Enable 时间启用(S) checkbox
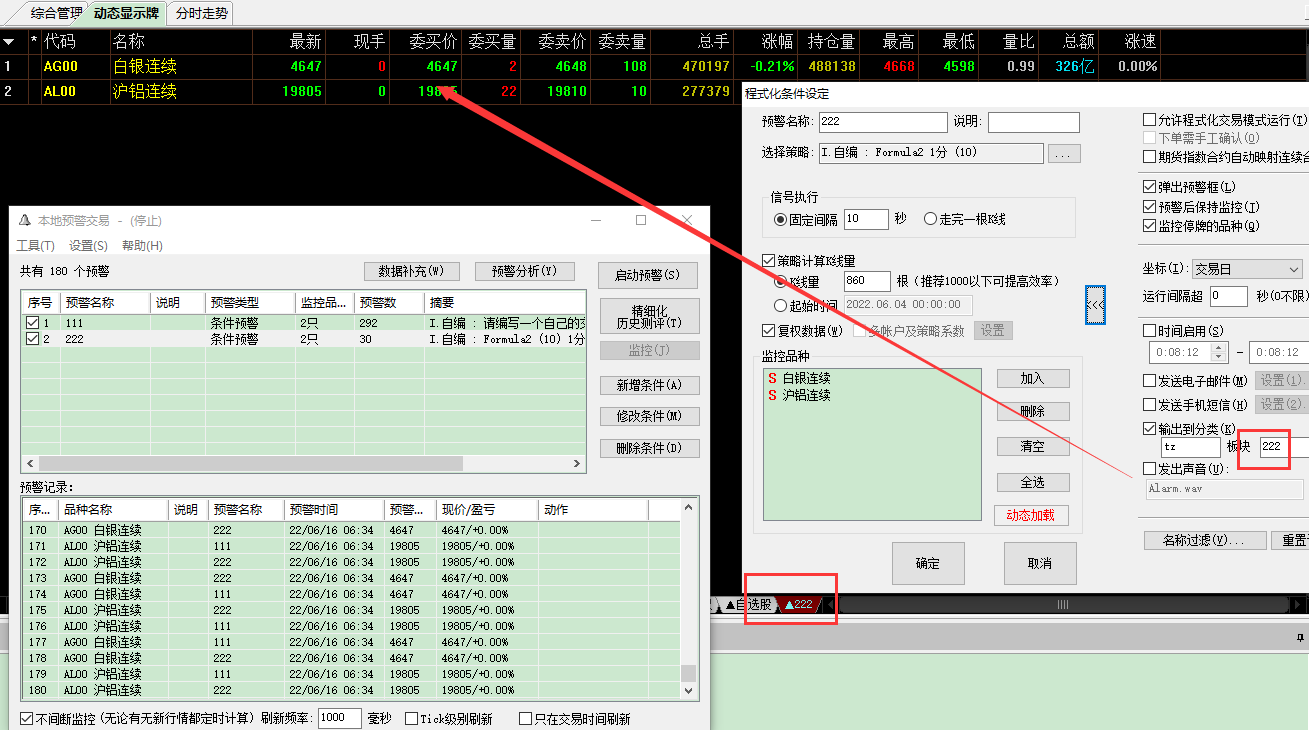This screenshot has width=1309, height=730. pos(1149,331)
